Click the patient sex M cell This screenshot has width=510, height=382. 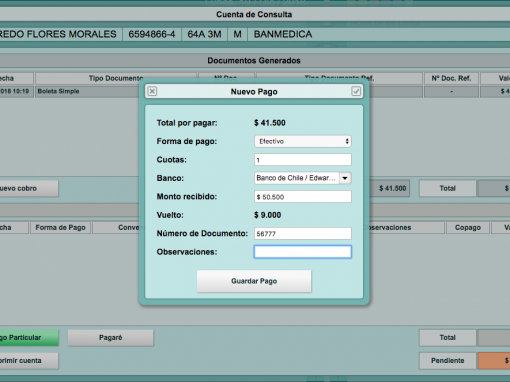coord(237,34)
